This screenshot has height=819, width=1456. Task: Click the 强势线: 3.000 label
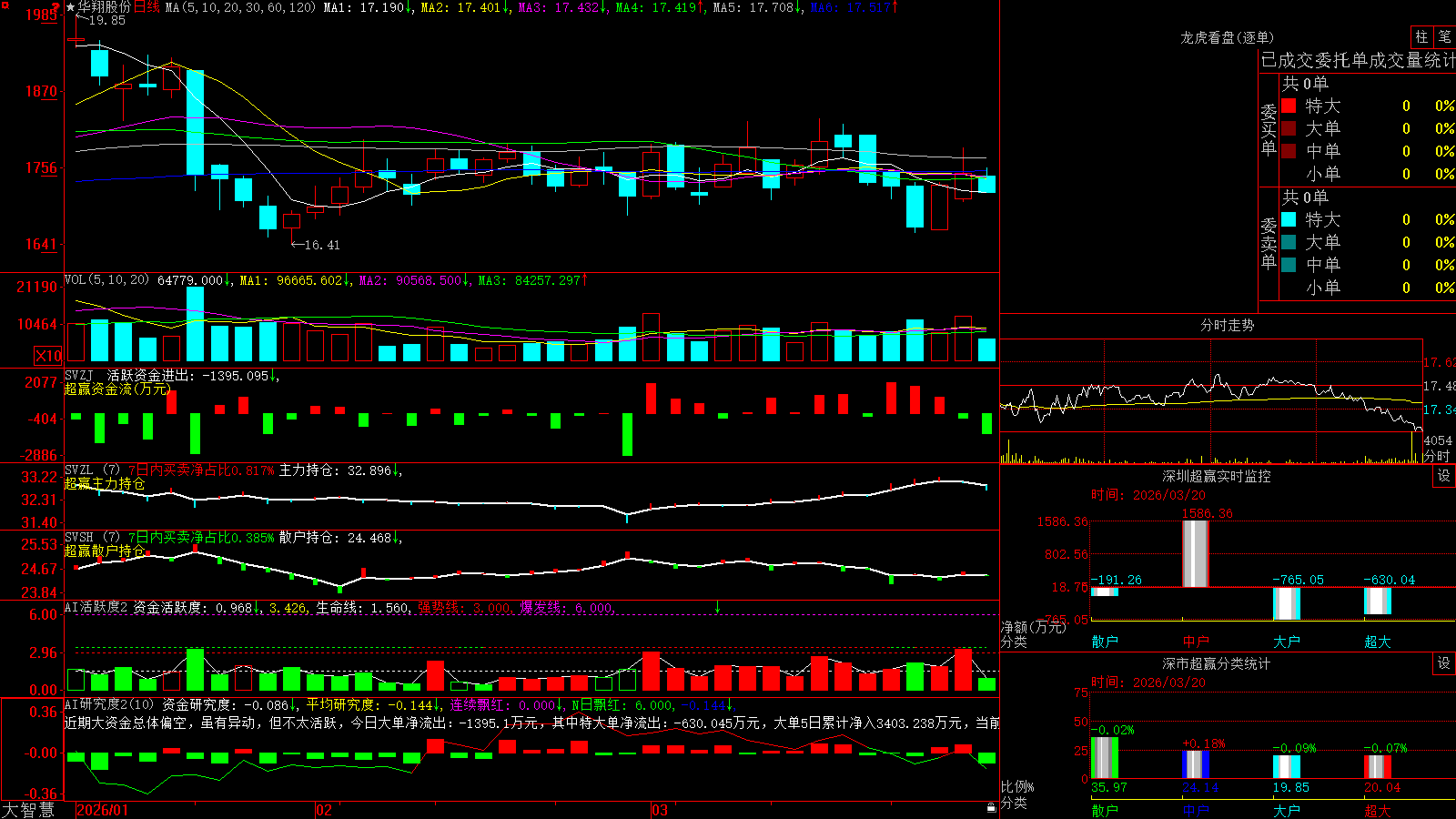coord(464,607)
